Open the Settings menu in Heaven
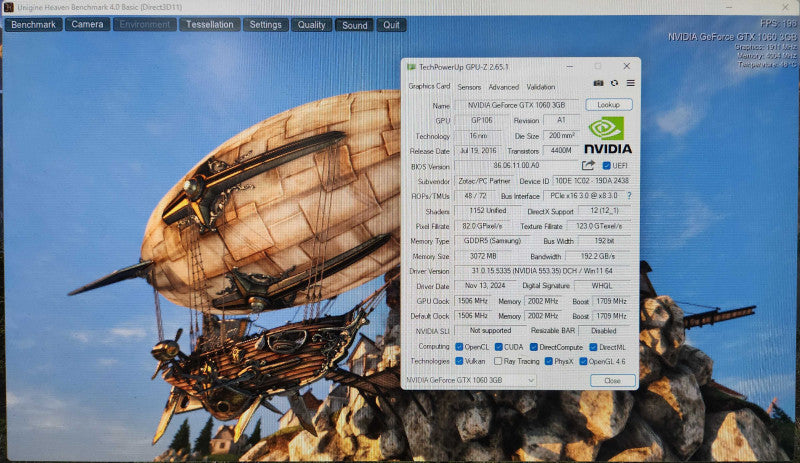Viewport: 800px width, 463px height. (265, 25)
